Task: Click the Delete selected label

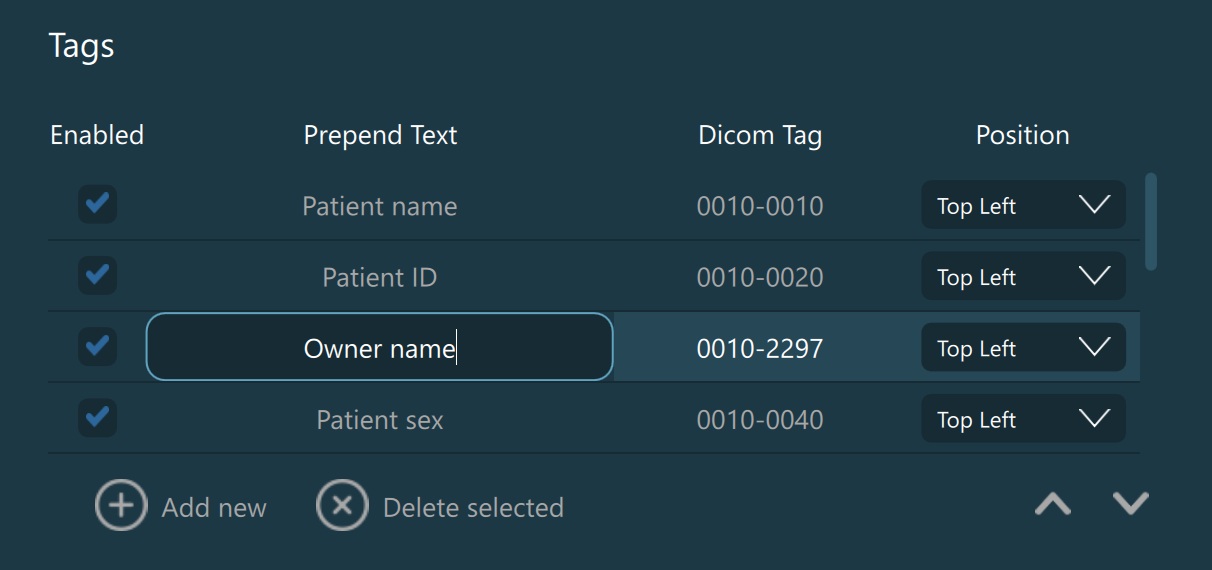Action: [x=473, y=508]
